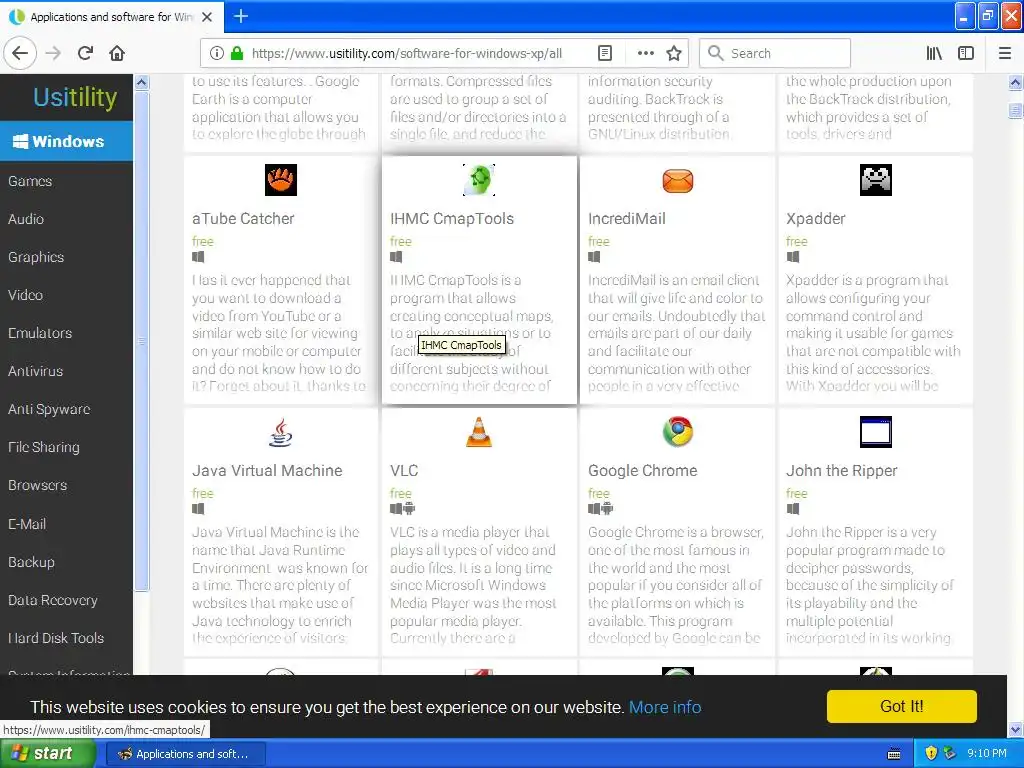Click the 9:10 PM taskbar clock
Image resolution: width=1024 pixels, height=768 pixels.
pyautogui.click(x=987, y=753)
